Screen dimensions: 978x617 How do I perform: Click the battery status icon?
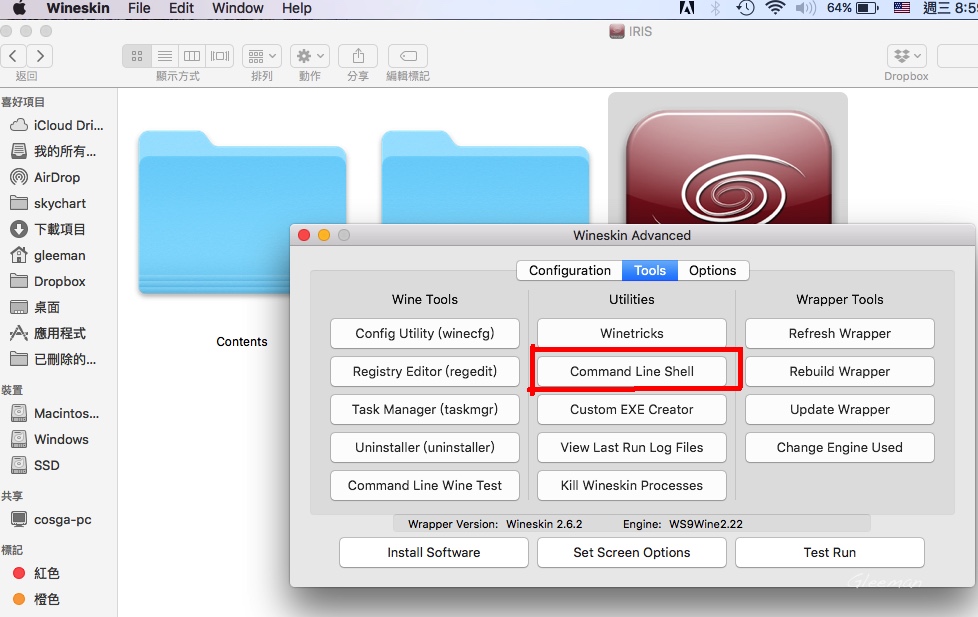point(867,8)
